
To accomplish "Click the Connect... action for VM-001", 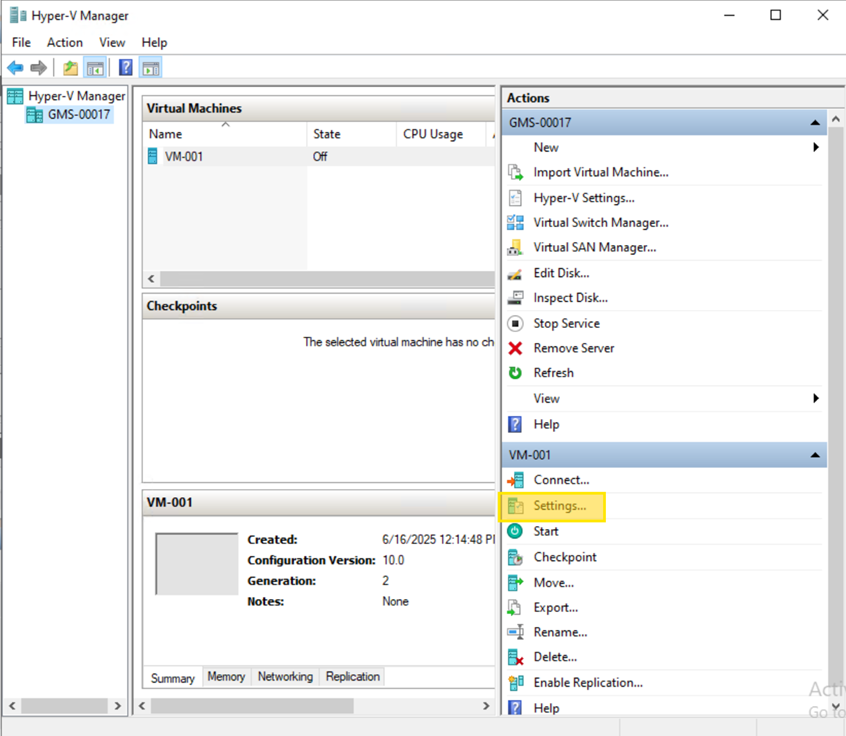I will click(x=562, y=480).
